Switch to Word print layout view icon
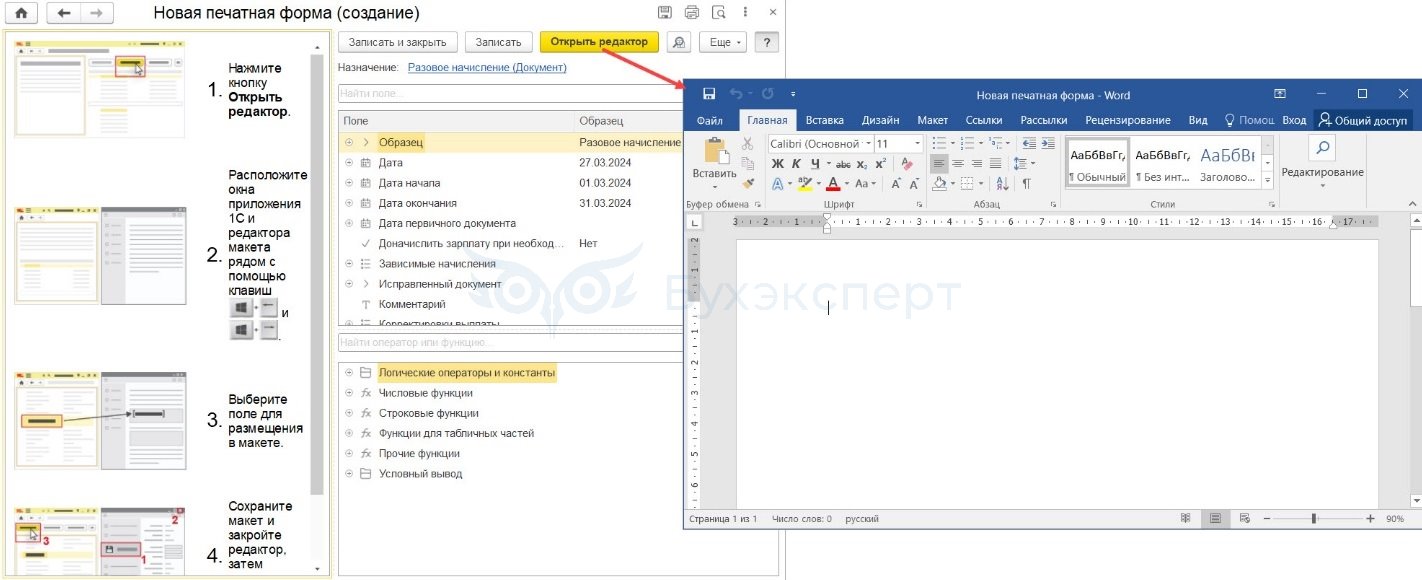 [x=1215, y=519]
